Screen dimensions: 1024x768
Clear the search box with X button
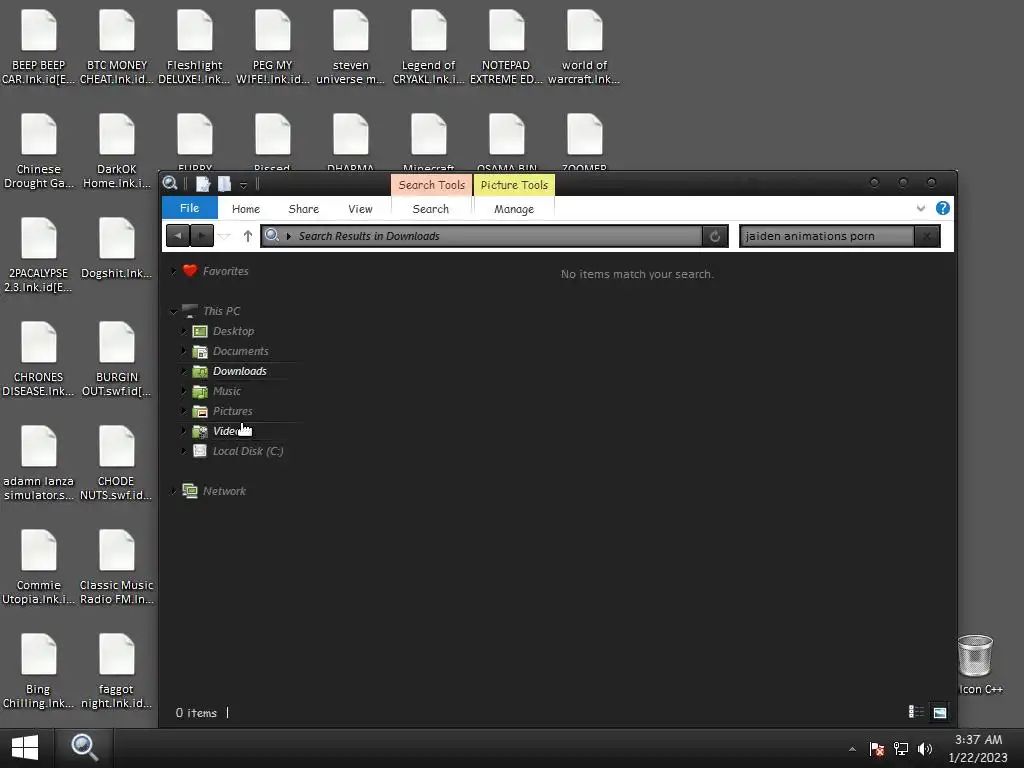coord(927,236)
